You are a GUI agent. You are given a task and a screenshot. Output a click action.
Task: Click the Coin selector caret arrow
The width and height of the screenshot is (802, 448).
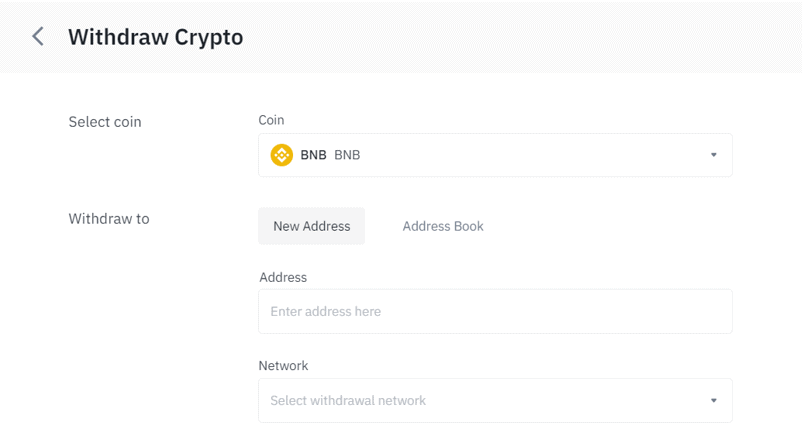(x=714, y=155)
